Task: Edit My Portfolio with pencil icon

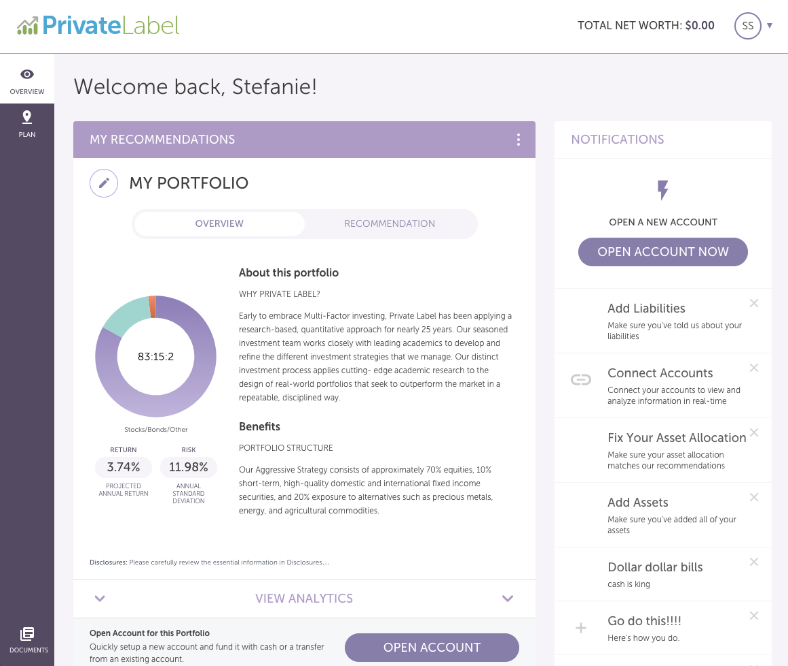Action: coord(104,183)
